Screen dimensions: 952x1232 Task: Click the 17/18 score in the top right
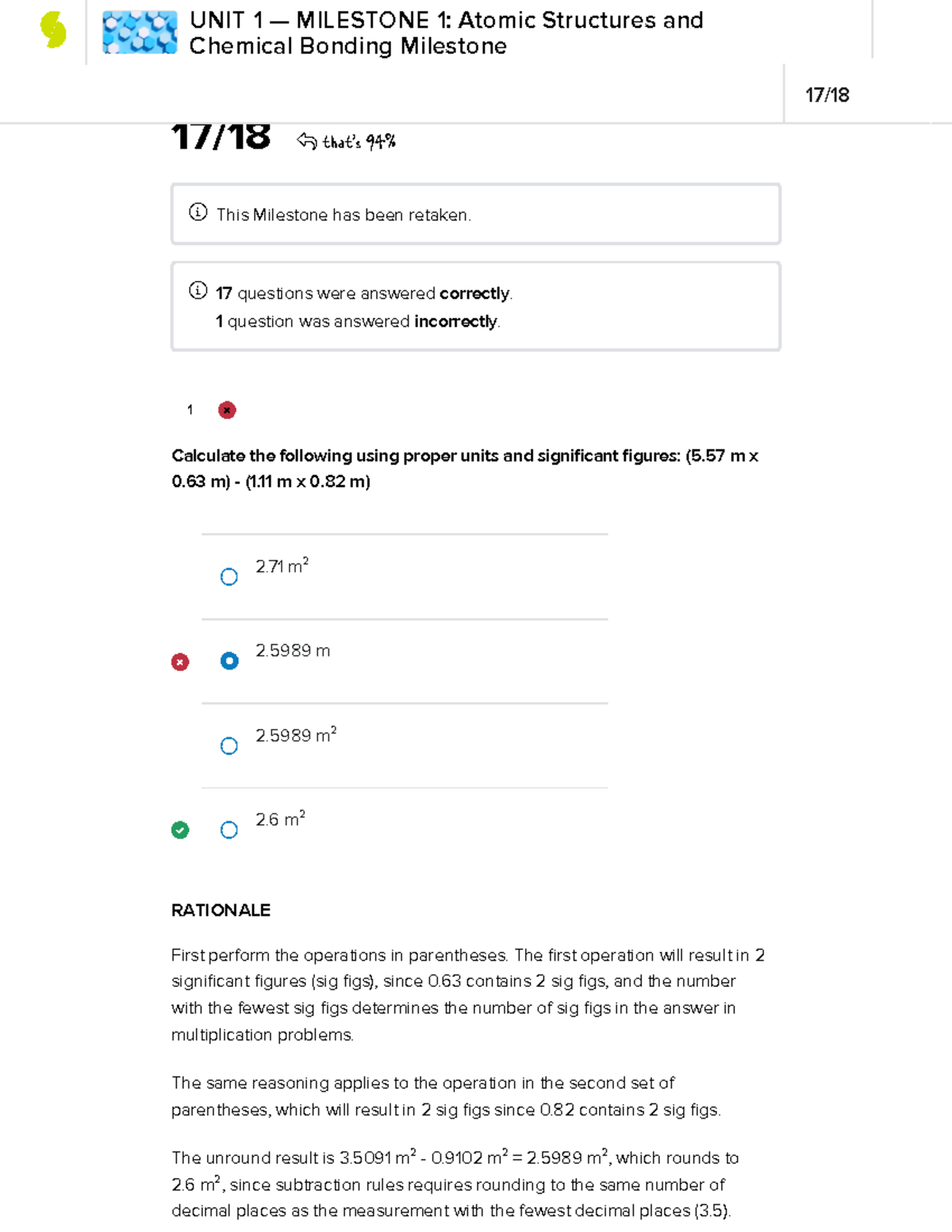tap(827, 95)
